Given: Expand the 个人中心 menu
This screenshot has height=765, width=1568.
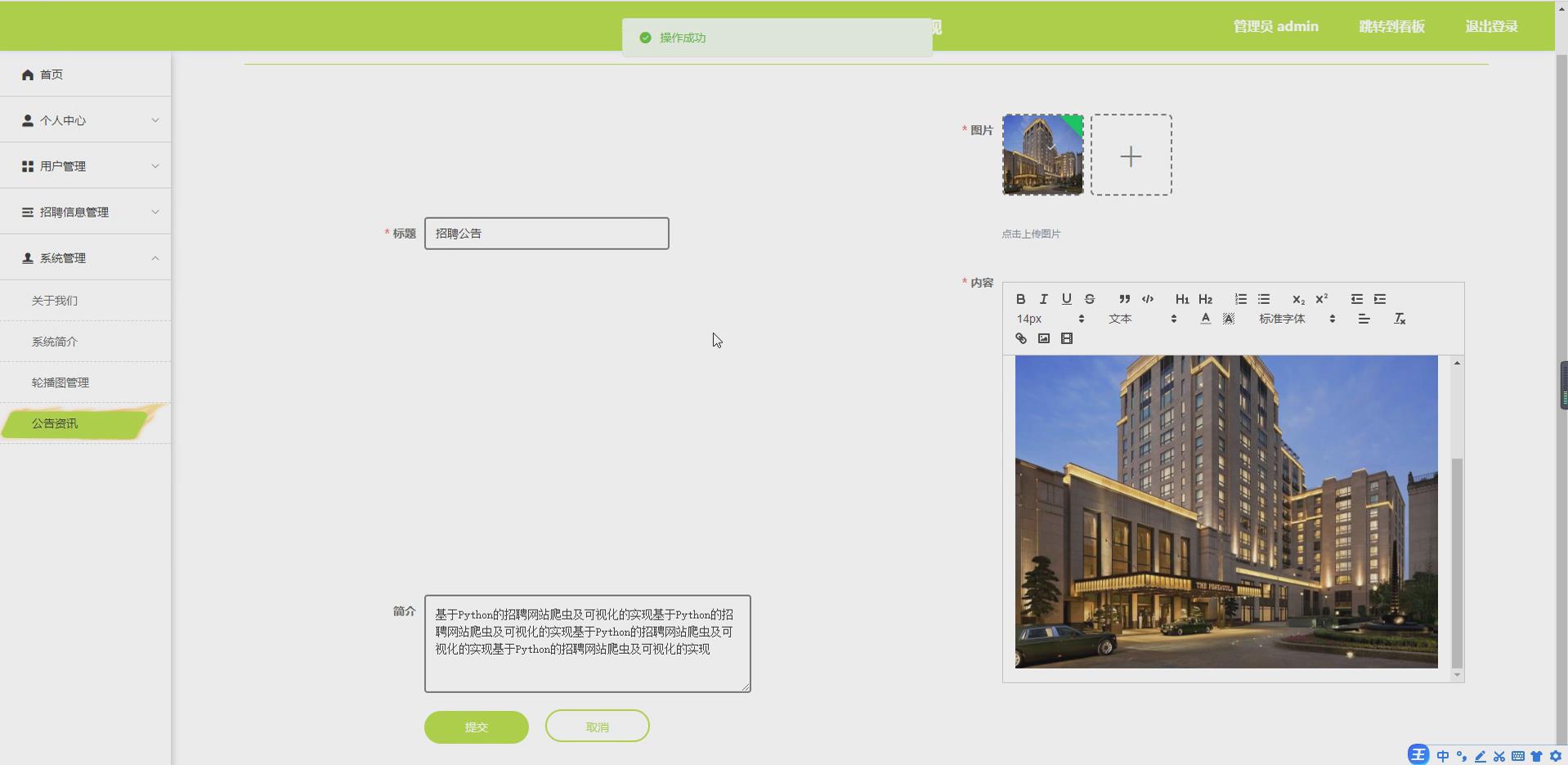Looking at the screenshot, I should point(85,120).
